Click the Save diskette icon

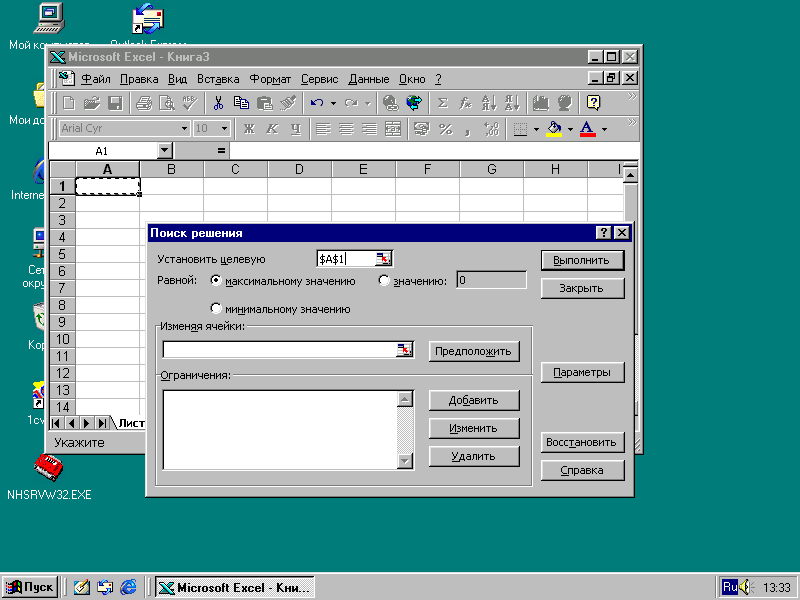pyautogui.click(x=115, y=104)
